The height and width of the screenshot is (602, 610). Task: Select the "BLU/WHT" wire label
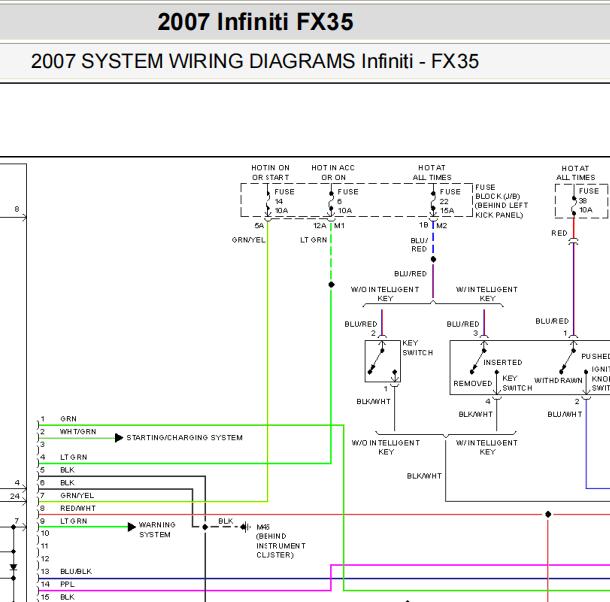point(565,414)
